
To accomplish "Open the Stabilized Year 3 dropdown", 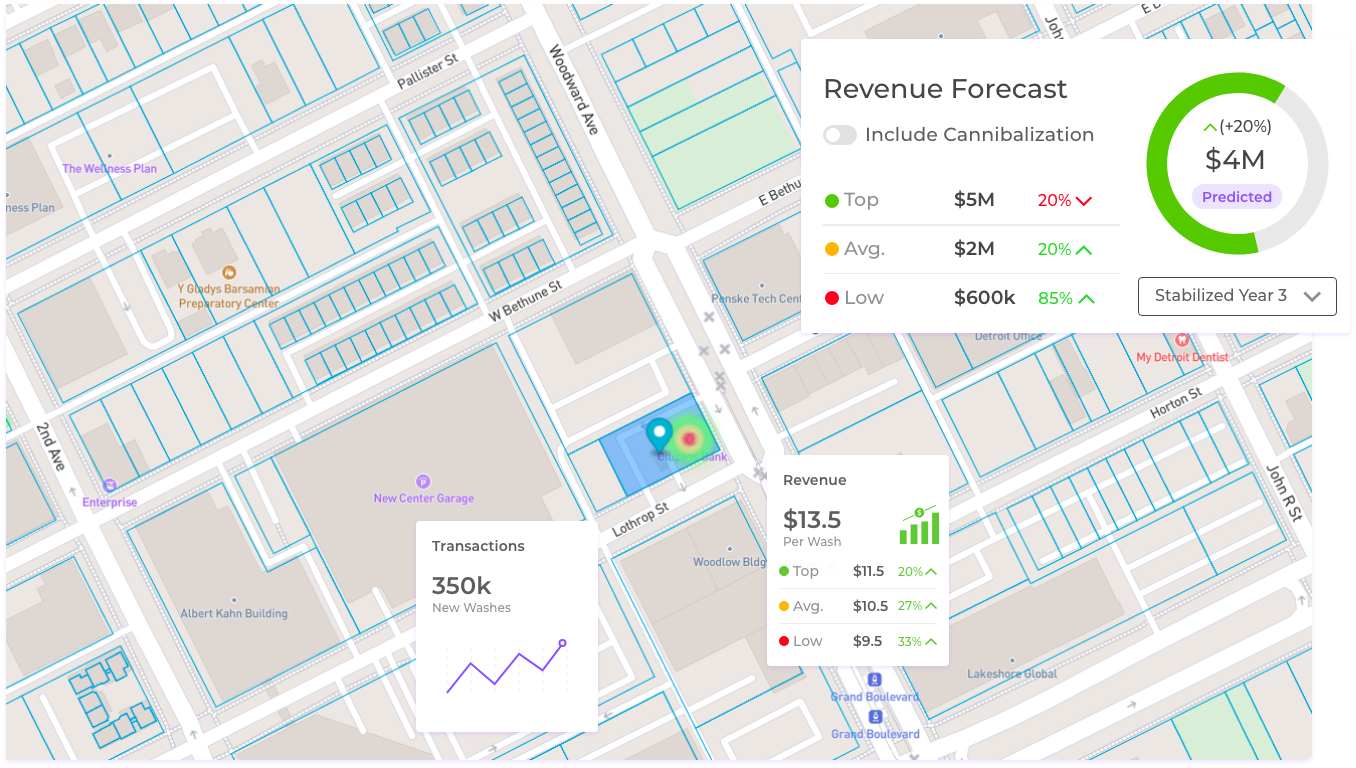I will (1237, 296).
